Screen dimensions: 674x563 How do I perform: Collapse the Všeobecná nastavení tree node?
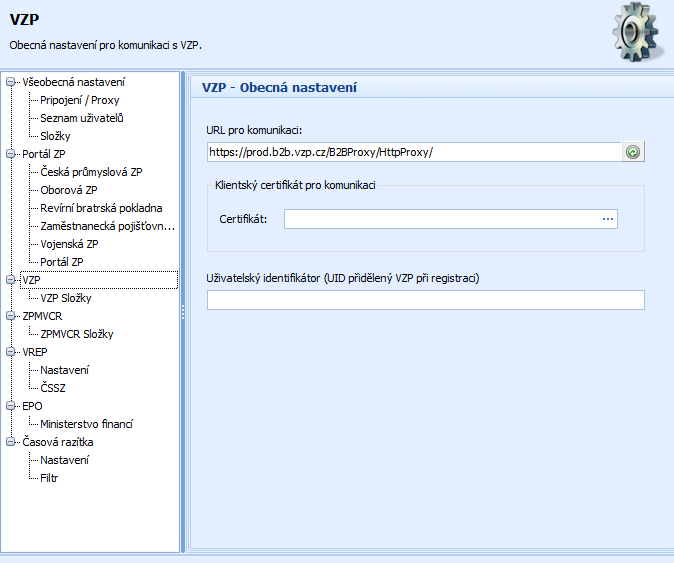click(10, 82)
